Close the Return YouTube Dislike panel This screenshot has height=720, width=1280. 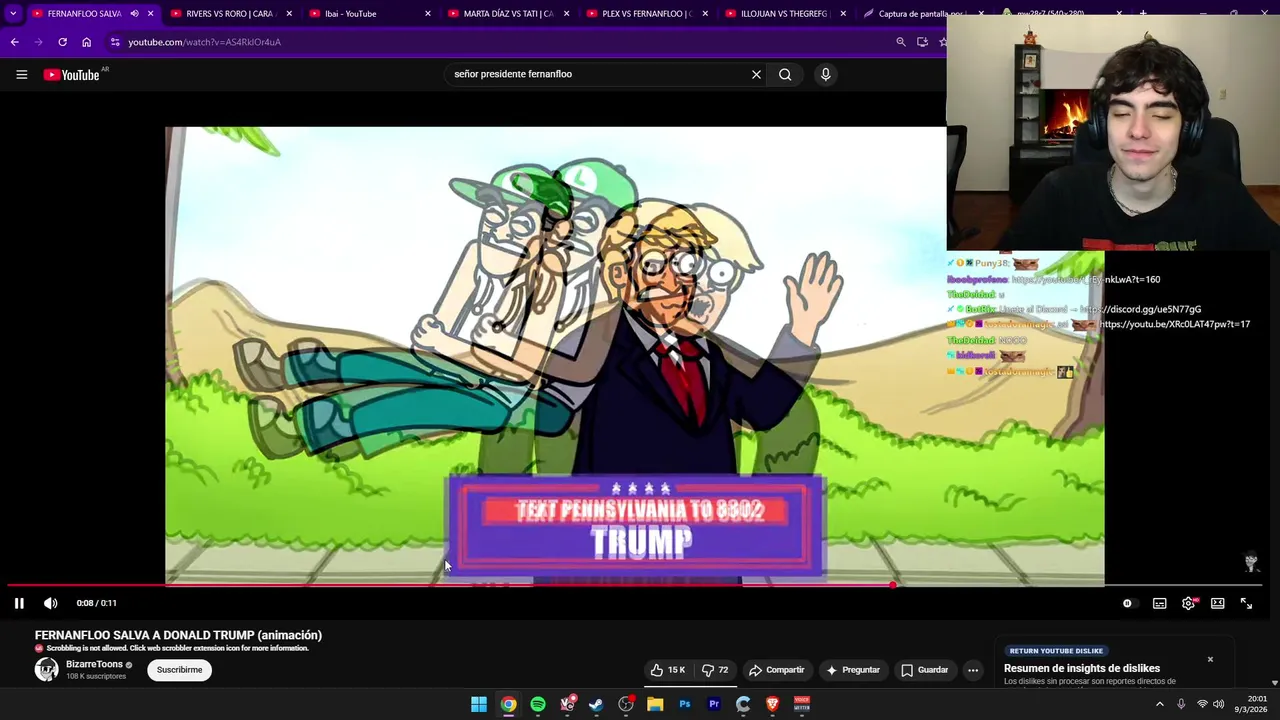[x=1210, y=659]
